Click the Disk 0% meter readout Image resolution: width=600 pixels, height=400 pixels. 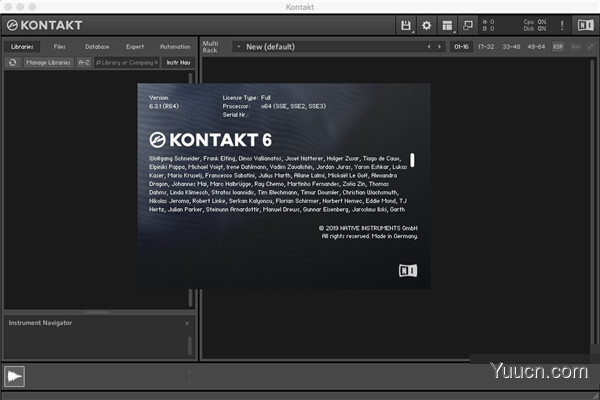[x=535, y=29]
